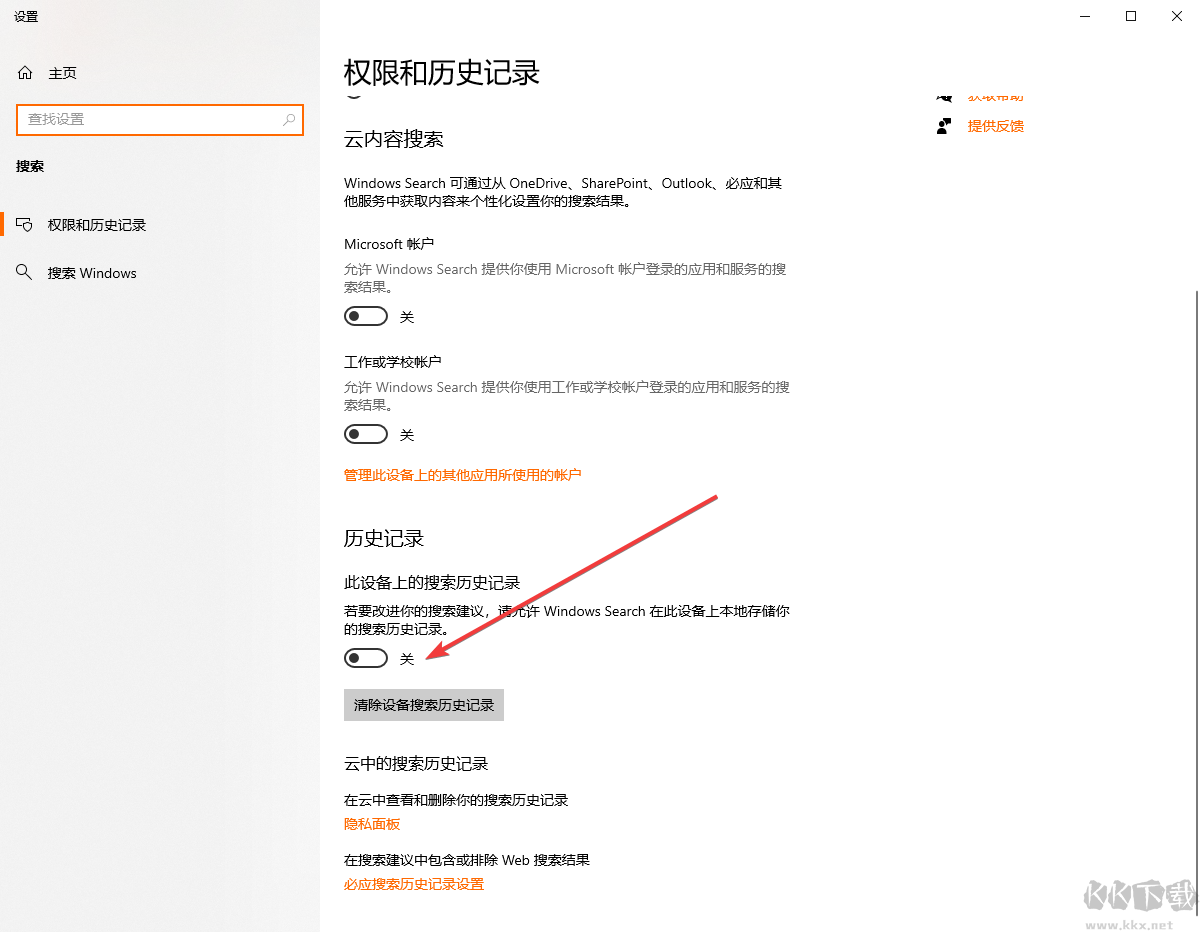This screenshot has height=932, width=1200.
Task: Click the 清除设备搜索历史记录 button
Action: (x=423, y=705)
